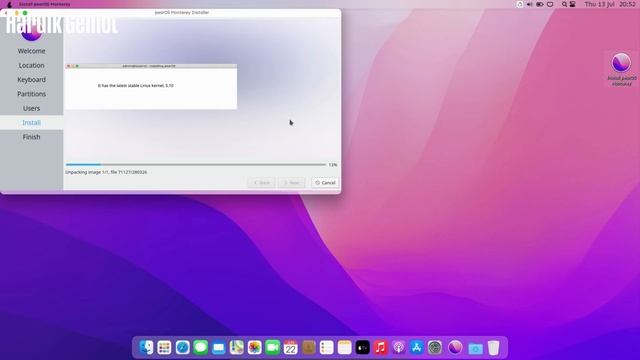Click the pearOS installer icon in dock

pyautogui.click(x=455, y=347)
